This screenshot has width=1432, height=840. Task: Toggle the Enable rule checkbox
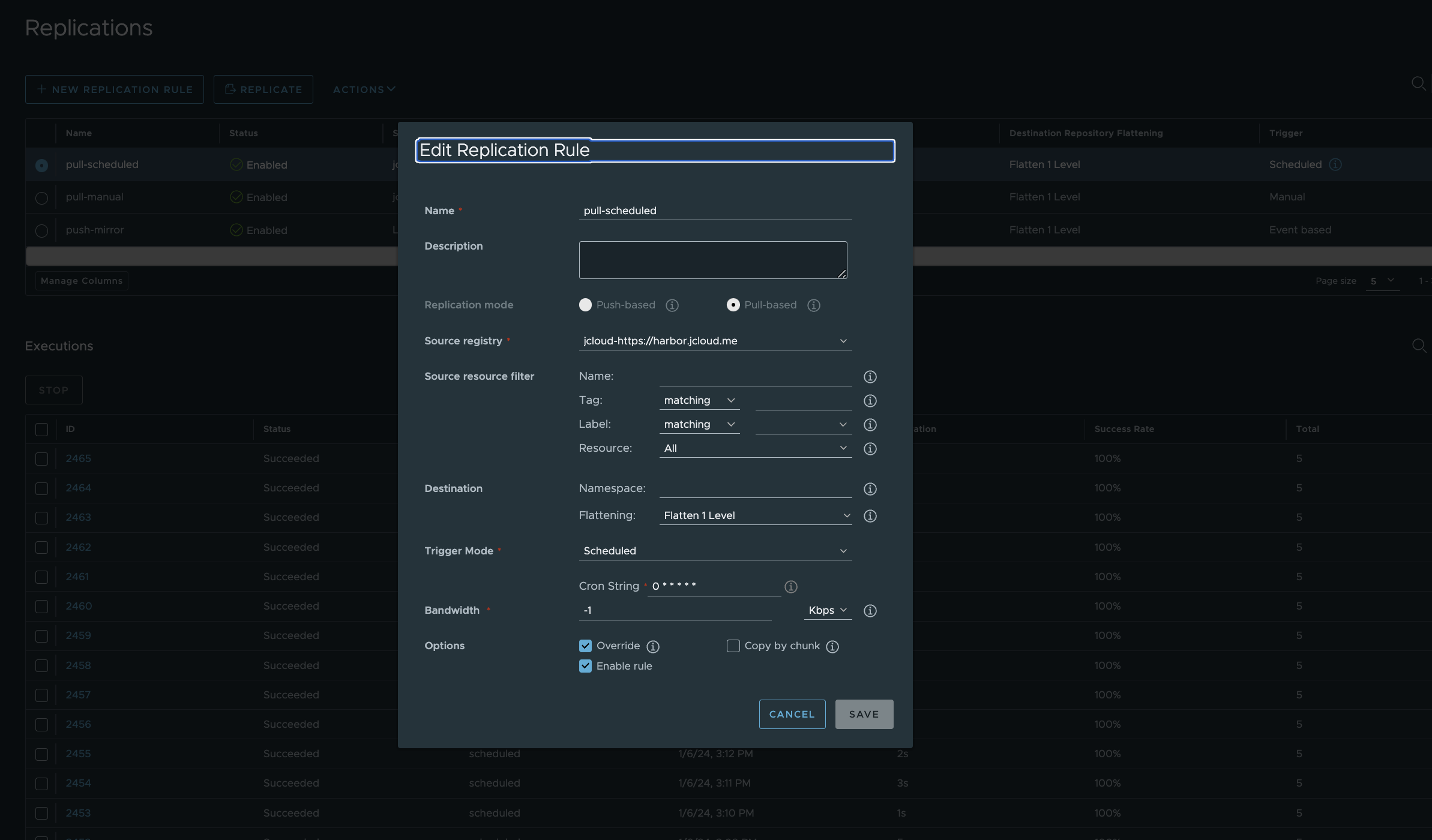(585, 666)
